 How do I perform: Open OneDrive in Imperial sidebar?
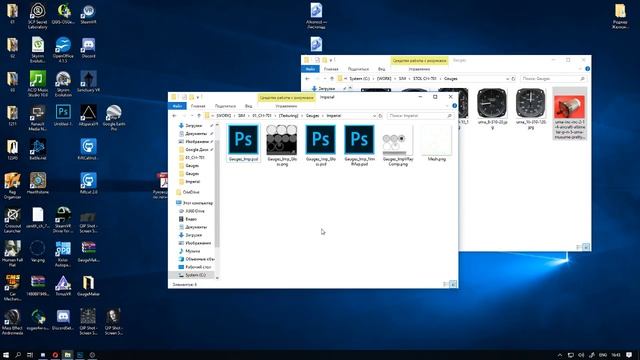pyautogui.click(x=191, y=192)
